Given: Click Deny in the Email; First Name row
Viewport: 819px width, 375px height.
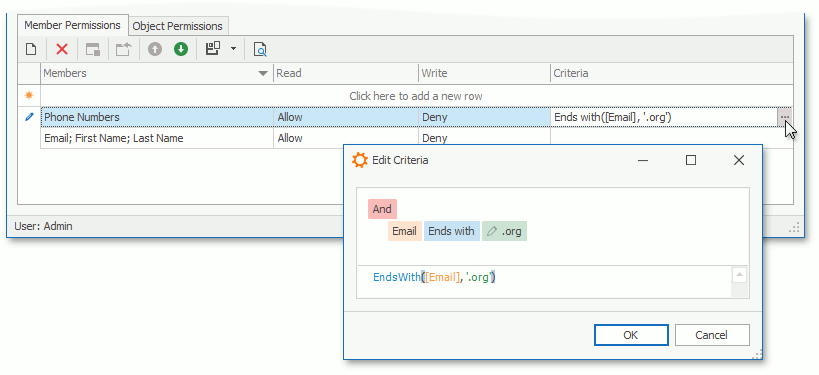Looking at the screenshot, I should (484, 138).
